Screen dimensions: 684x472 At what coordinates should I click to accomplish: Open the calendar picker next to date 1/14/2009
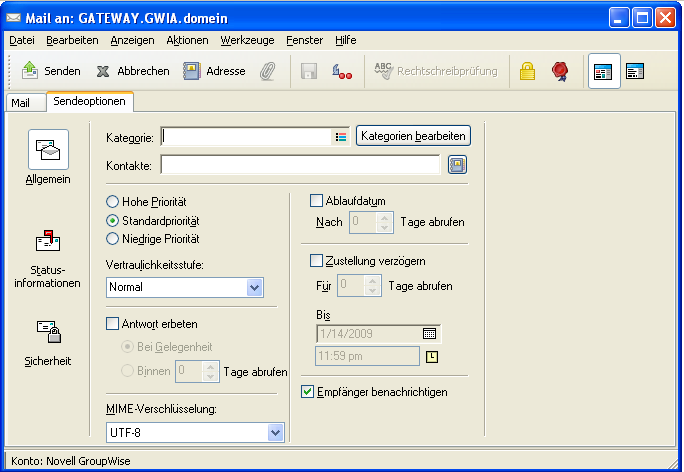(x=429, y=334)
